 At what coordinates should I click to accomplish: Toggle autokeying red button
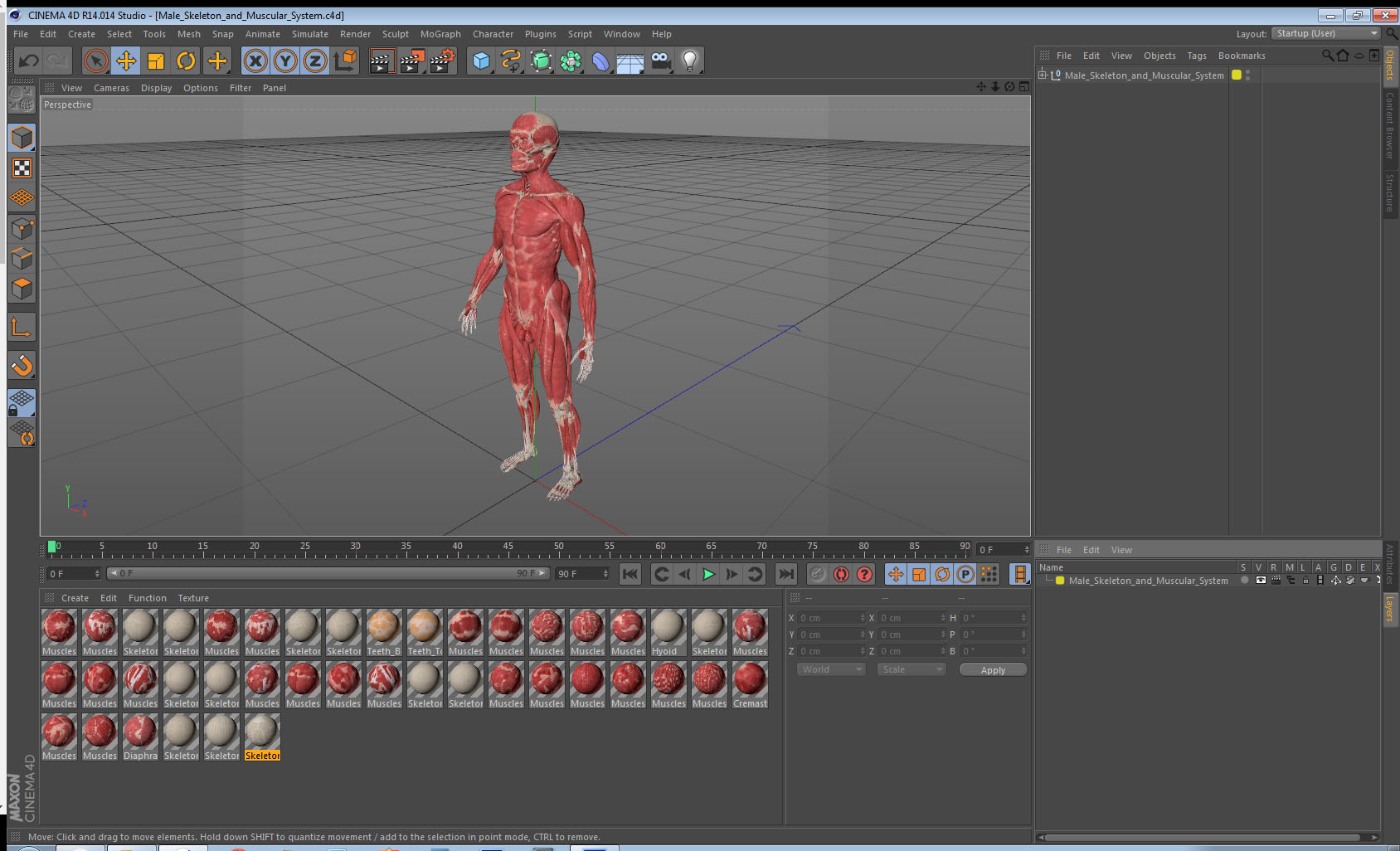pyautogui.click(x=841, y=574)
